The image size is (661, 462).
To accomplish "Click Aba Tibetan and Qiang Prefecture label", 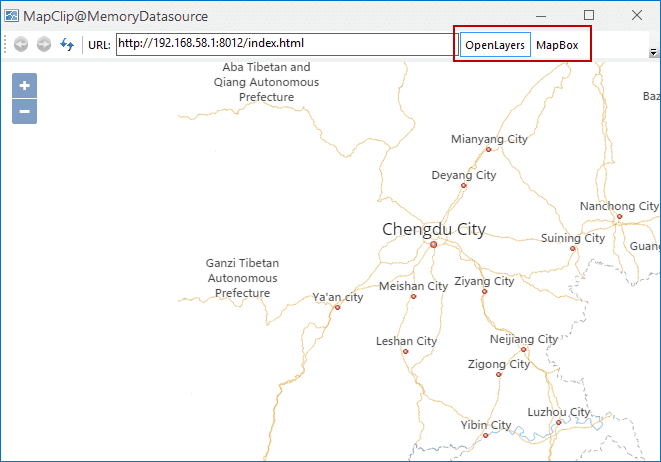I will point(266,82).
